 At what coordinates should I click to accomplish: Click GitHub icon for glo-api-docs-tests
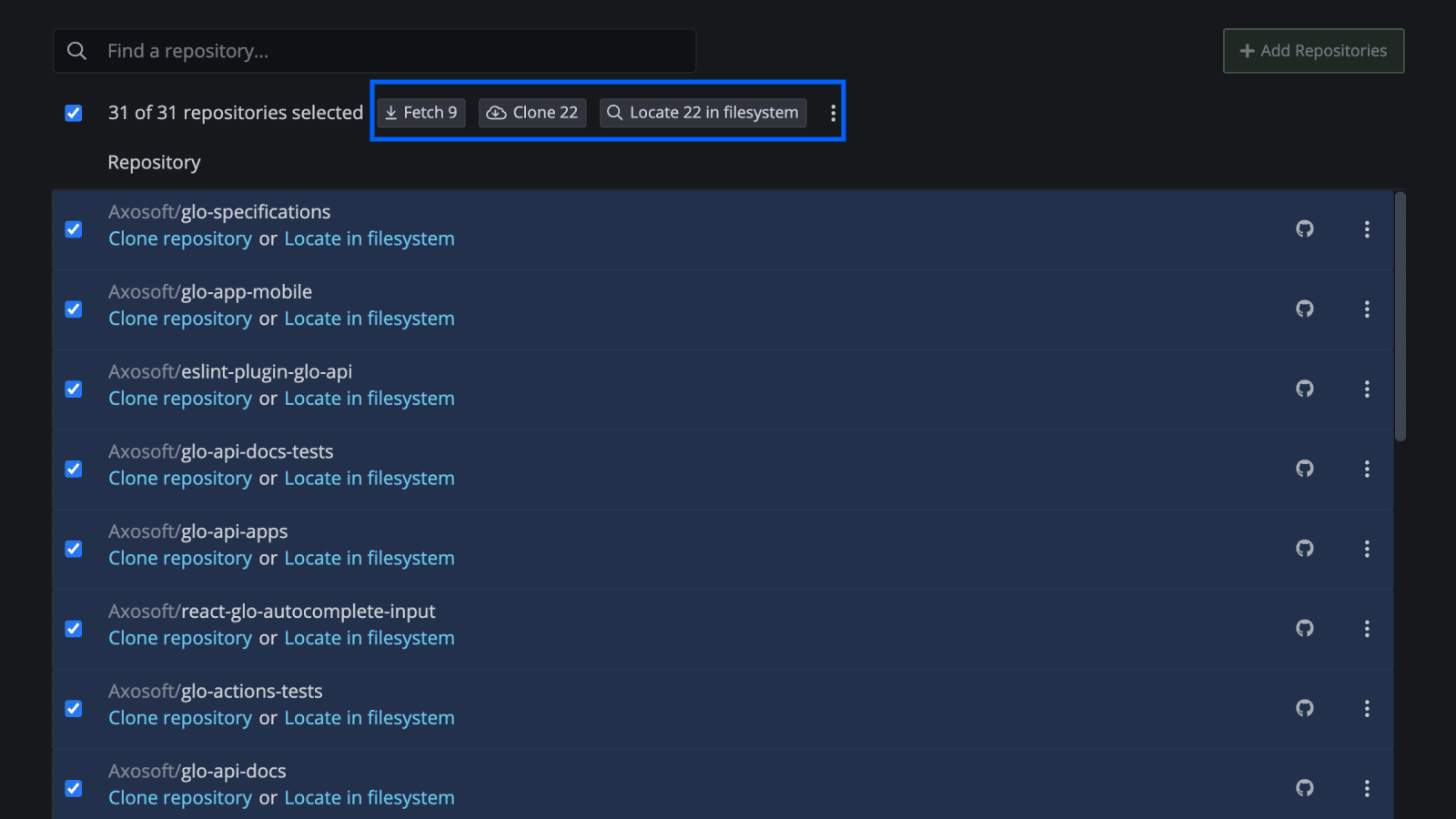(x=1305, y=469)
